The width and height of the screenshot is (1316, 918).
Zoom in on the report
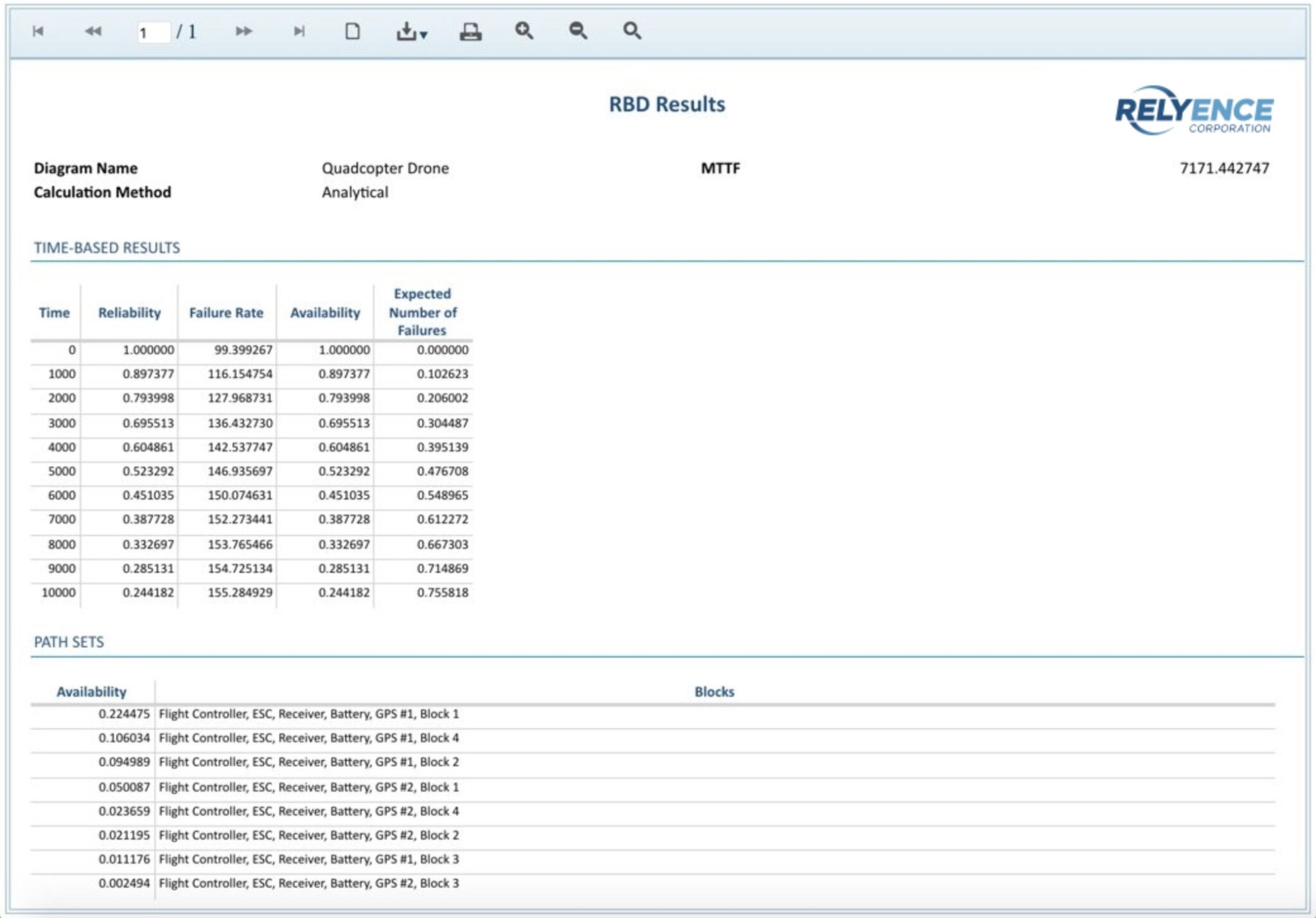(524, 30)
